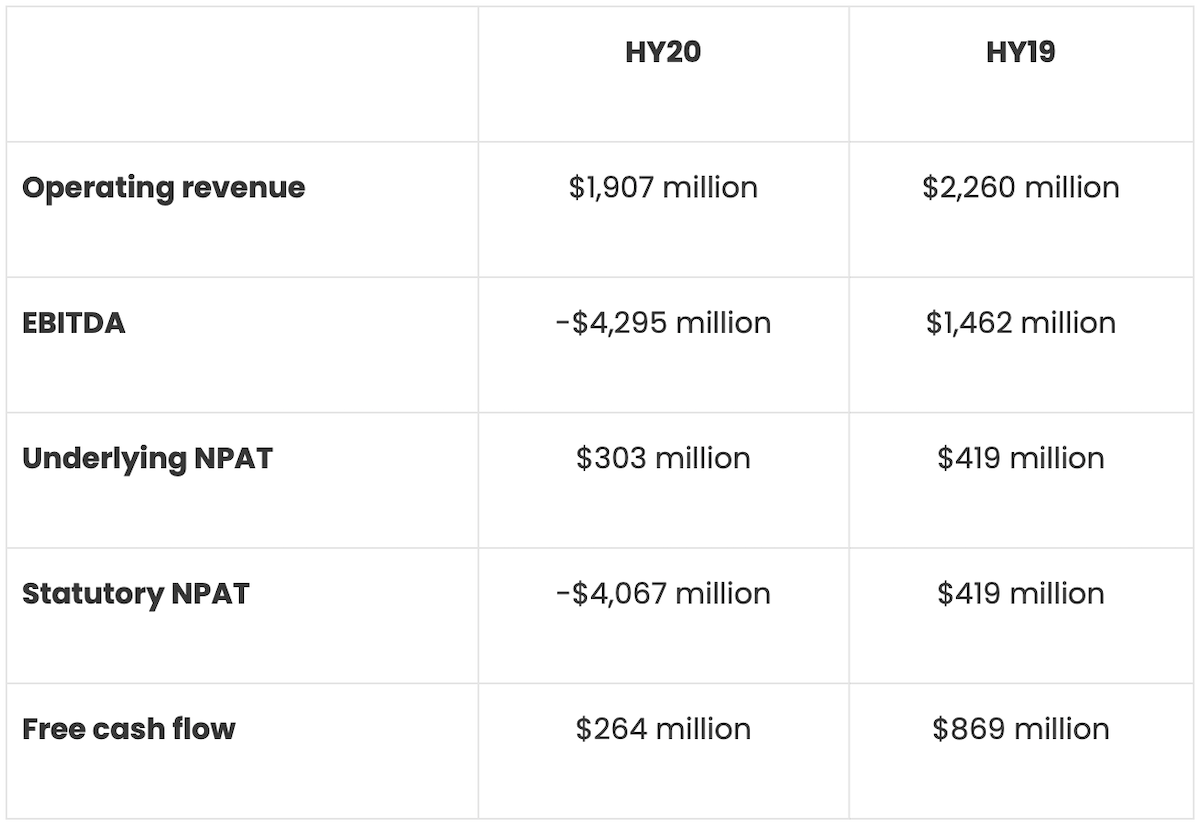Select the EBITDA row label

[74, 323]
